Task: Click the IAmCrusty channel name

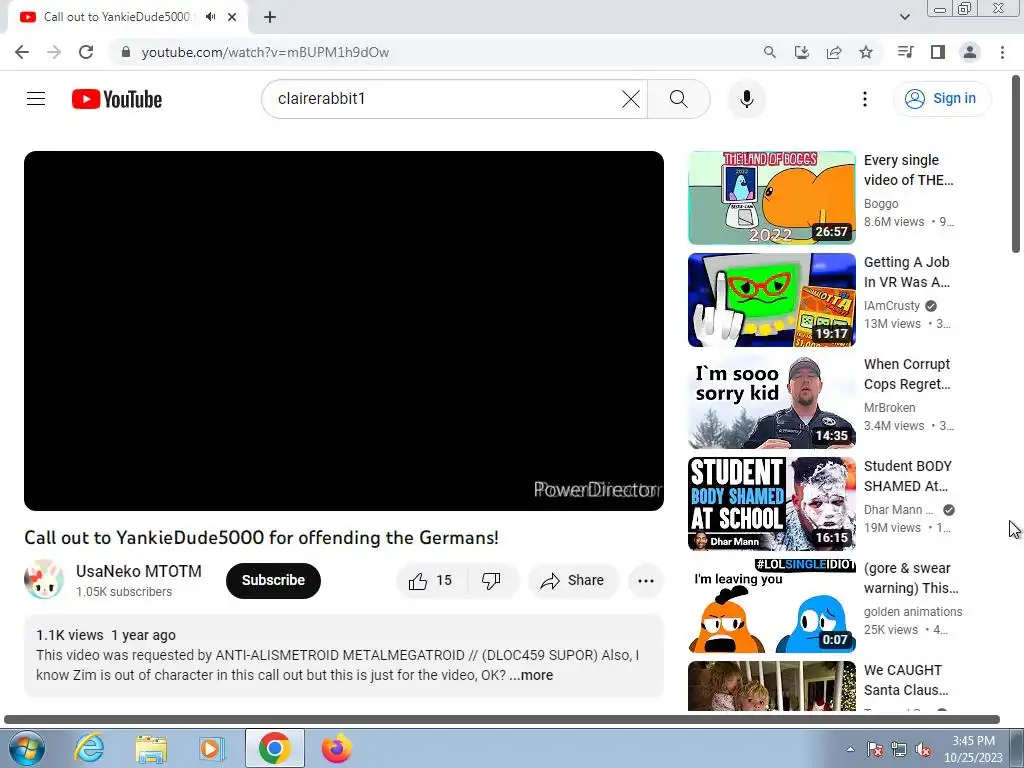Action: [891, 306]
